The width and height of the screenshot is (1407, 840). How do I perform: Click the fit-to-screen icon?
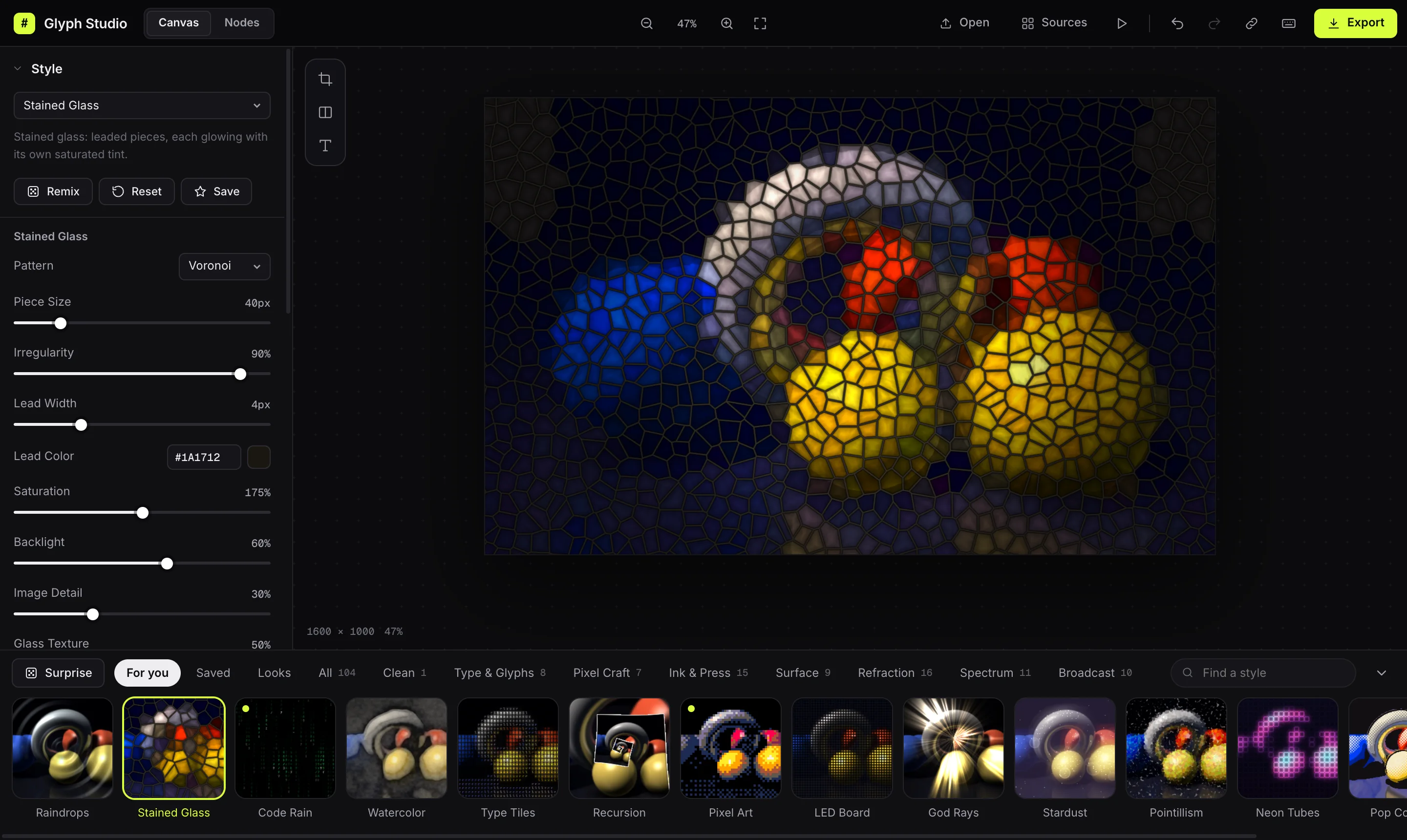pyautogui.click(x=760, y=23)
